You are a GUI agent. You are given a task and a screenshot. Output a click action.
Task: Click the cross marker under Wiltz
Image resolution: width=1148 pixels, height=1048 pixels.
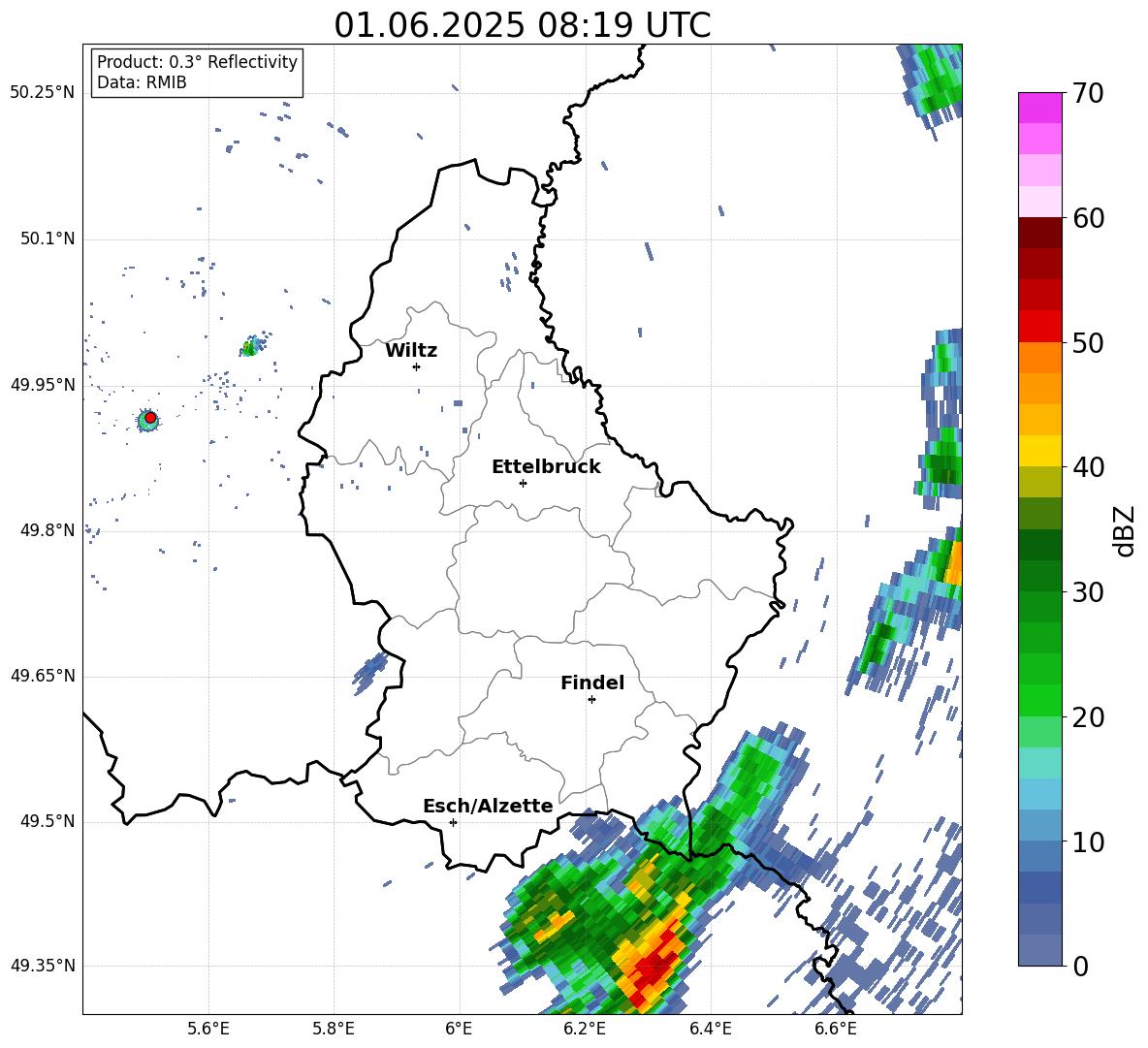[x=417, y=366]
